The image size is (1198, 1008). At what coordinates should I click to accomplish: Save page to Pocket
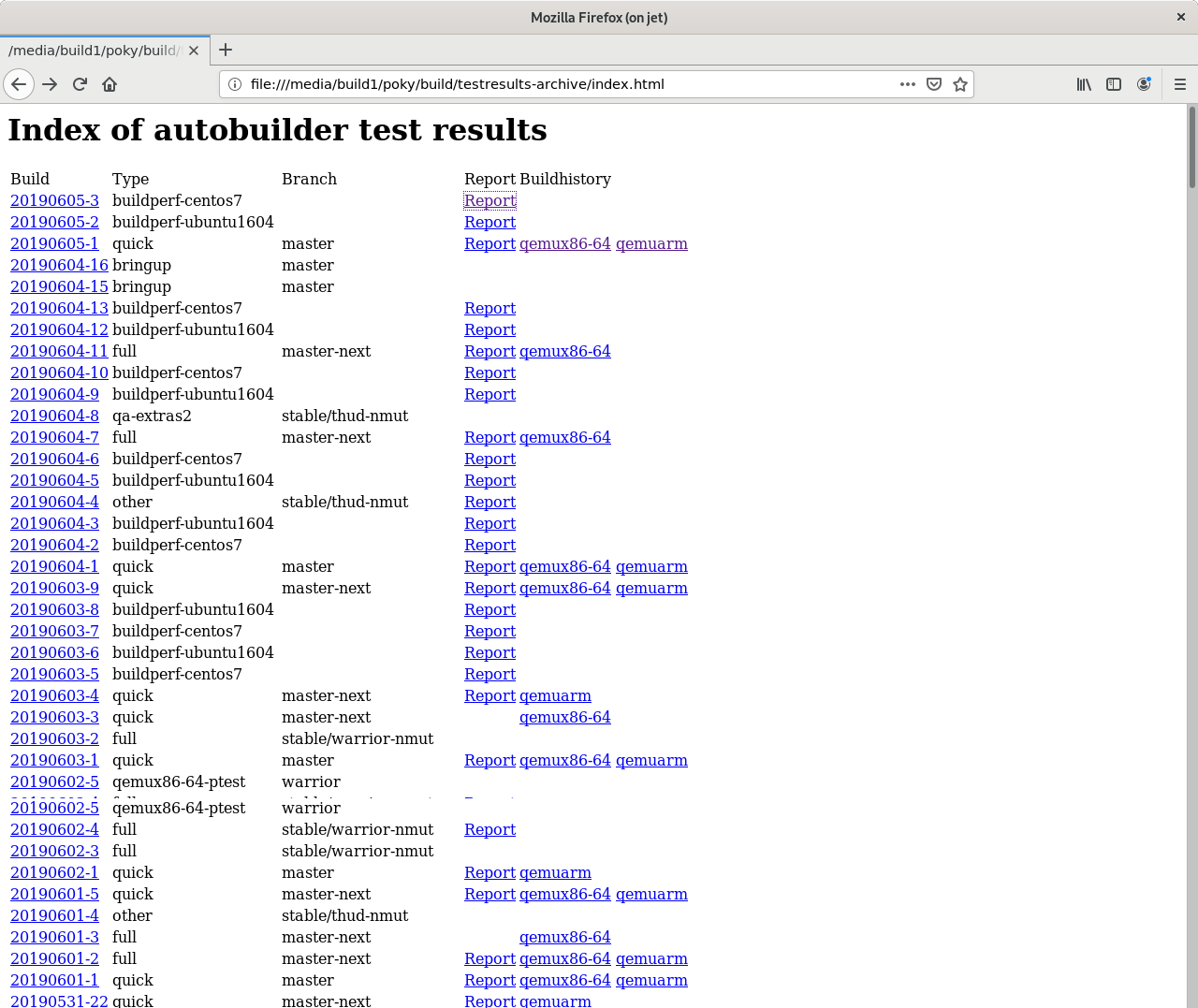click(x=933, y=84)
